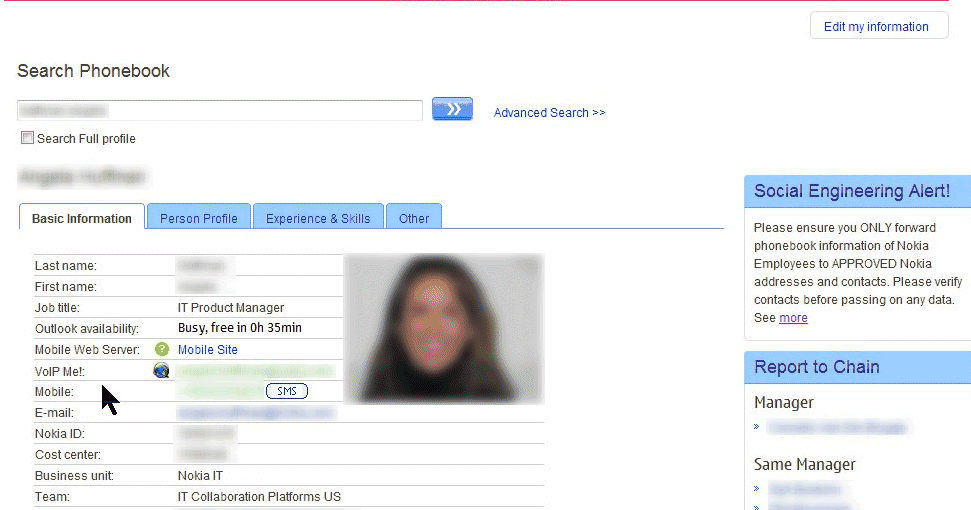Click the Report to Chain panel header
Viewport: 971px width, 510px height.
coord(858,366)
